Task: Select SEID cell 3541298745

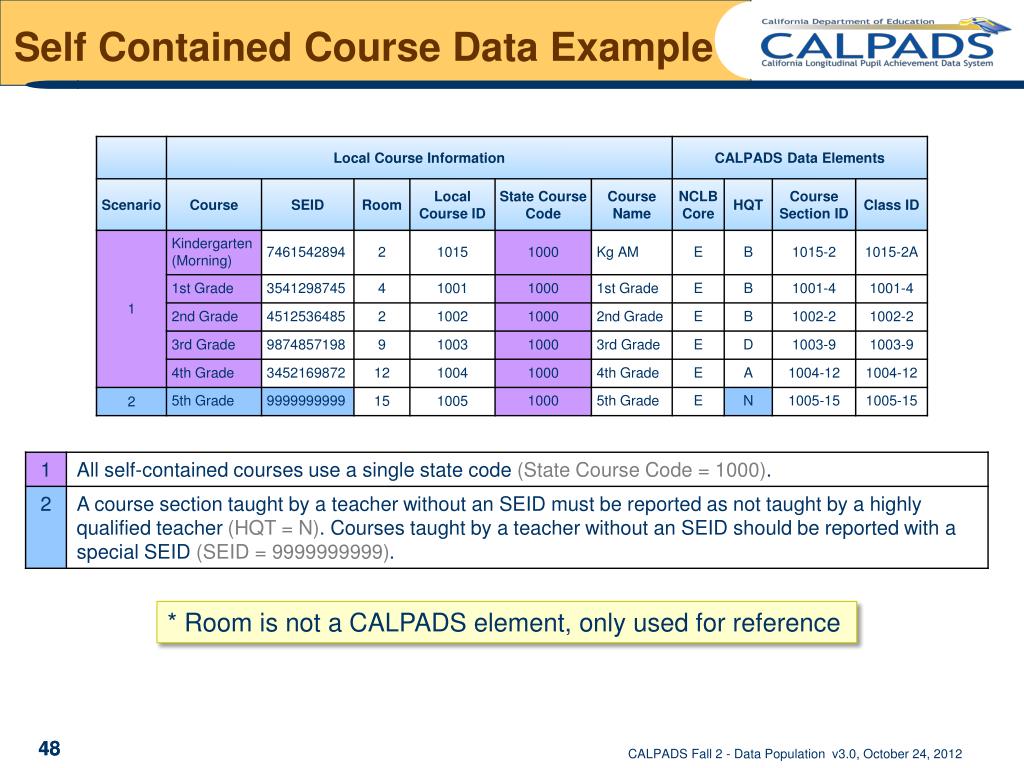Action: pyautogui.click(x=307, y=289)
